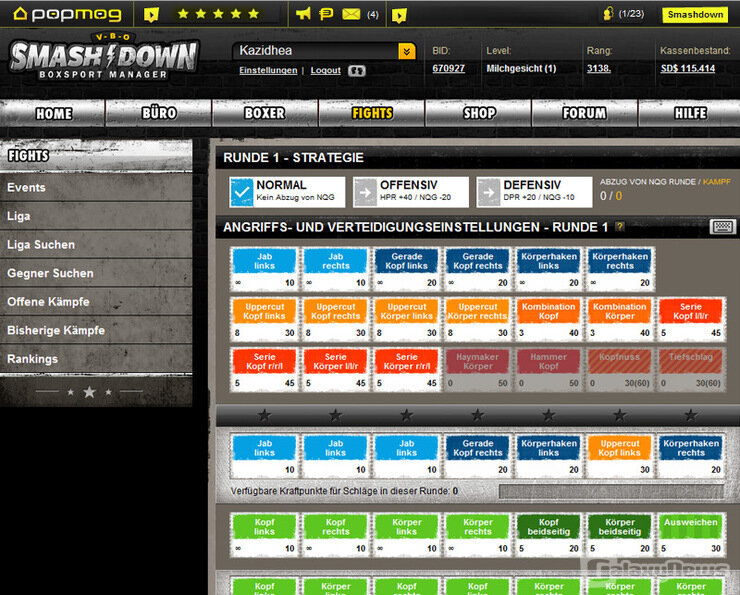740x595 pixels.
Task: Click the popmog home logo
Action: point(67,14)
